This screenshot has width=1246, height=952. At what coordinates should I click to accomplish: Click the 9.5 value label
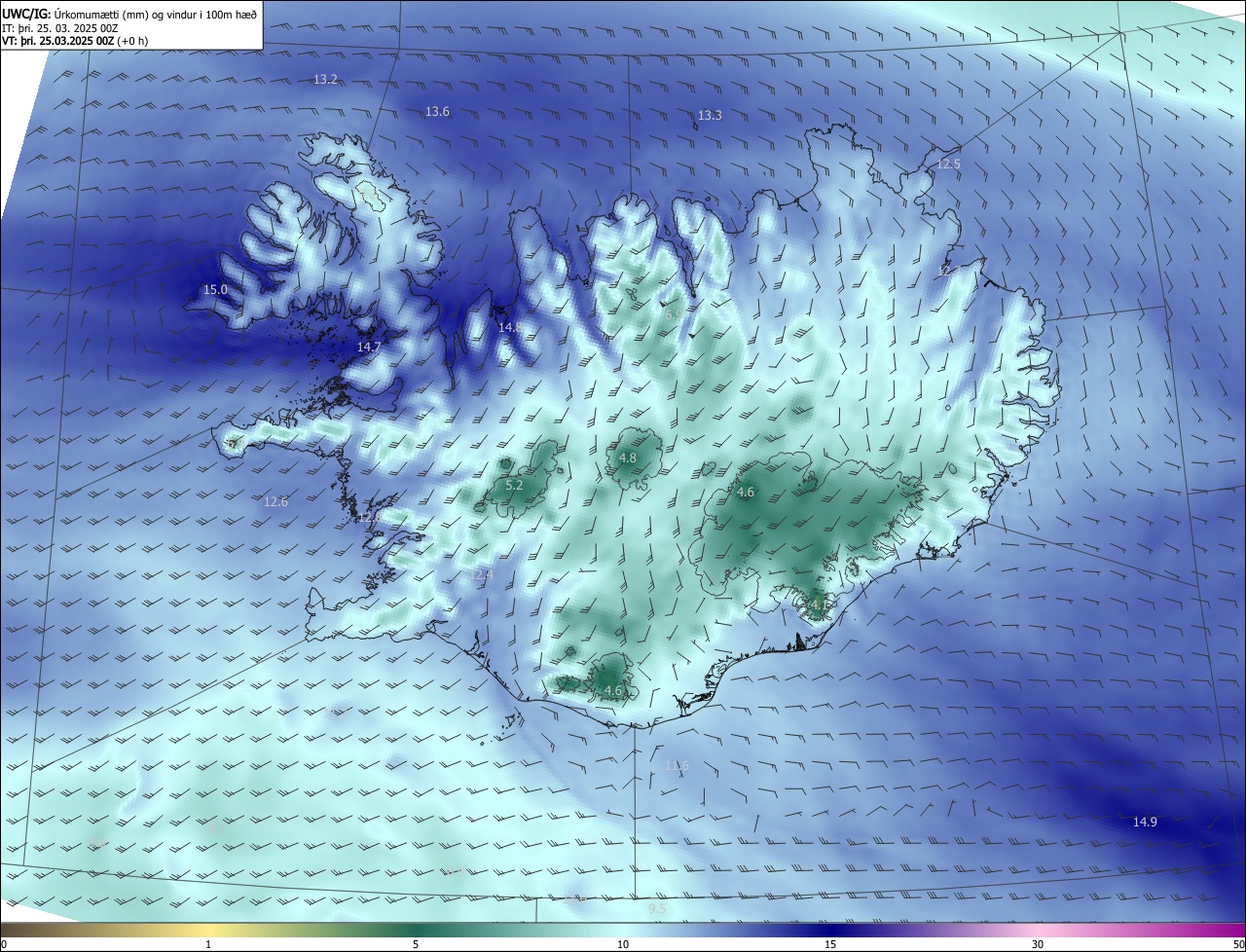tap(657, 909)
